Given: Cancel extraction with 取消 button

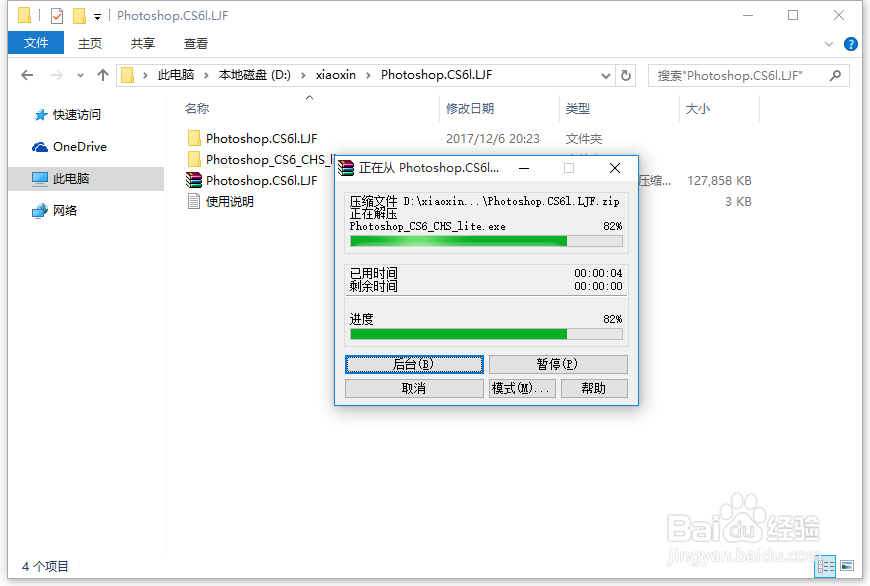Looking at the screenshot, I should 414,388.
